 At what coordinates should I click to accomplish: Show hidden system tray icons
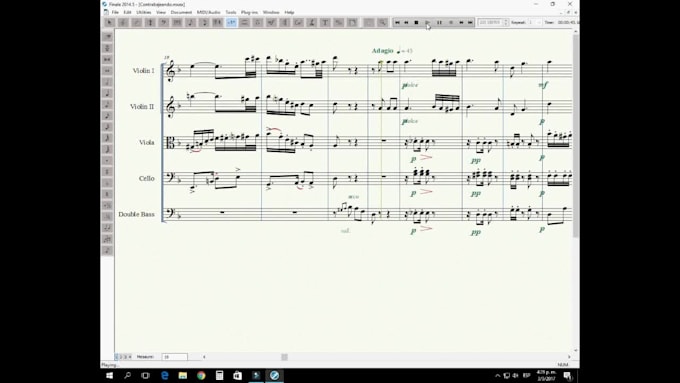497,376
